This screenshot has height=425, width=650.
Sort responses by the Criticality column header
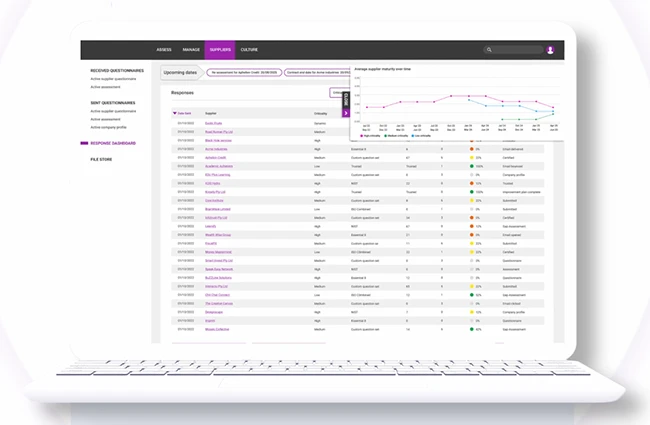[320, 114]
